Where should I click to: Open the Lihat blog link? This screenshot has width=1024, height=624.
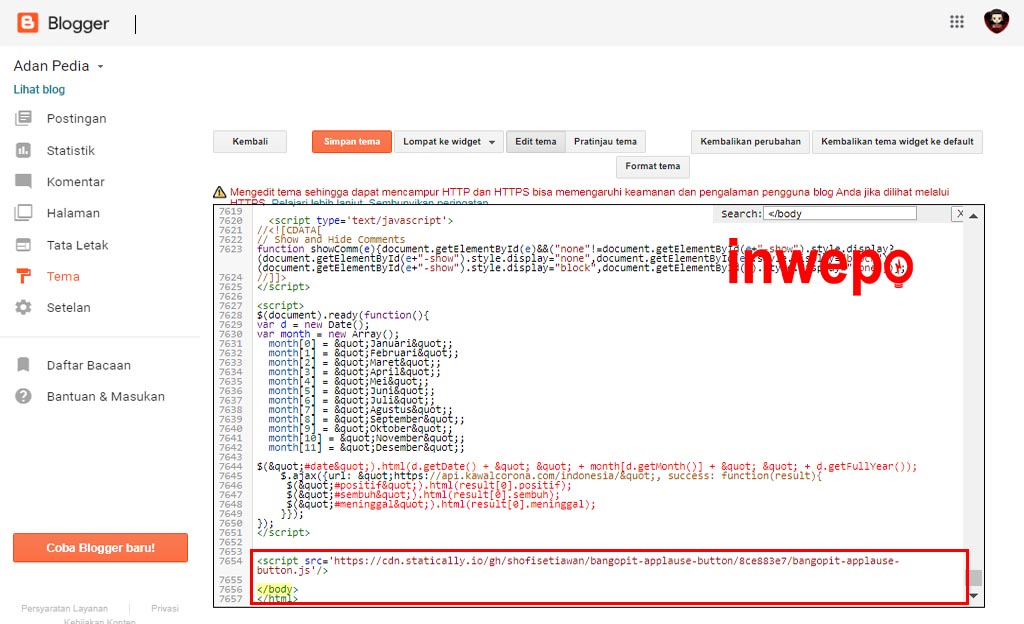(x=39, y=89)
